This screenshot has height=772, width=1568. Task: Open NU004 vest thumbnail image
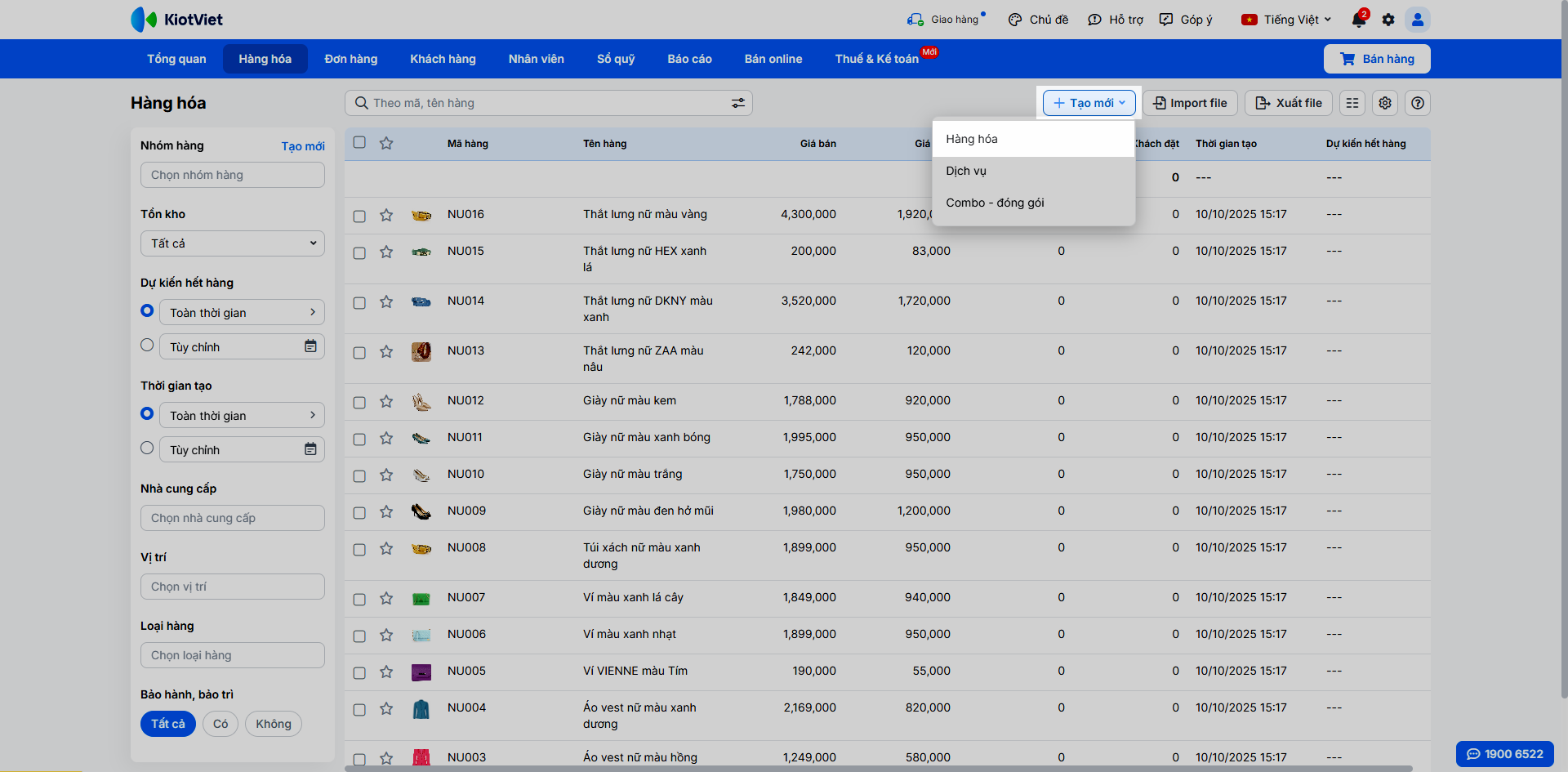pos(421,709)
